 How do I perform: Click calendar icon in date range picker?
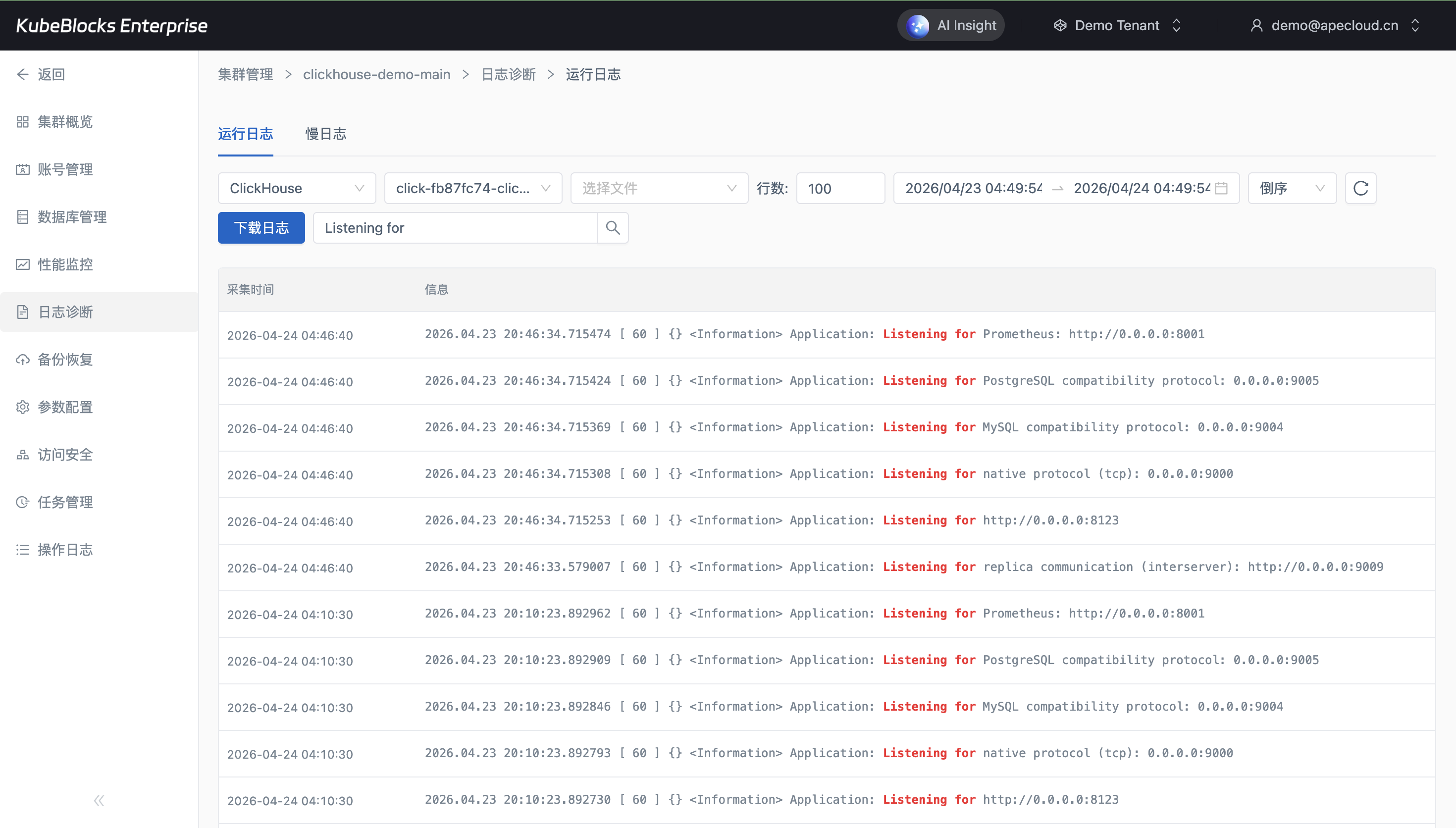click(1221, 188)
